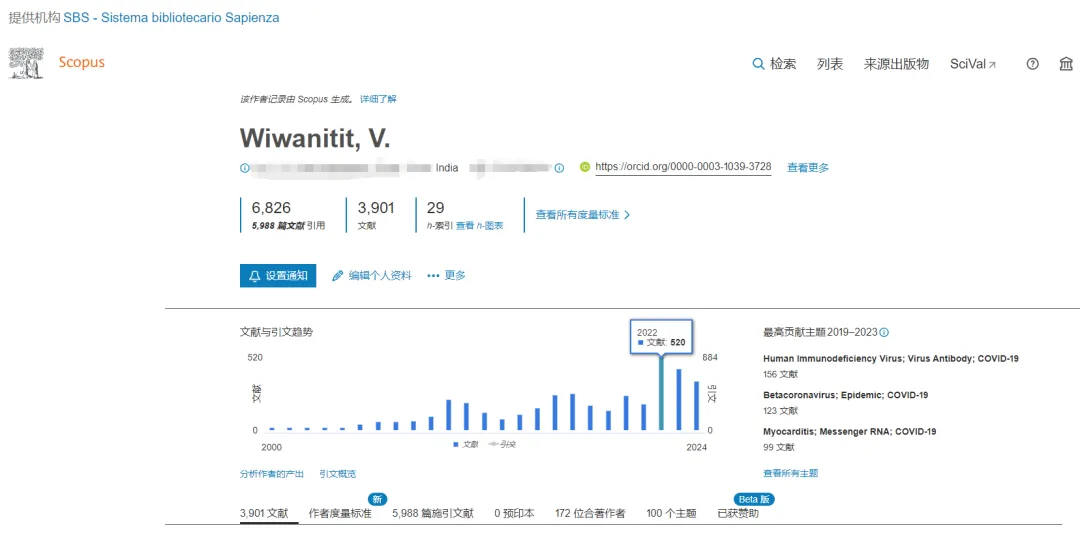This screenshot has height=539, width=1080.
Task: Open the 来源出版物 menu item
Action: (x=896, y=64)
